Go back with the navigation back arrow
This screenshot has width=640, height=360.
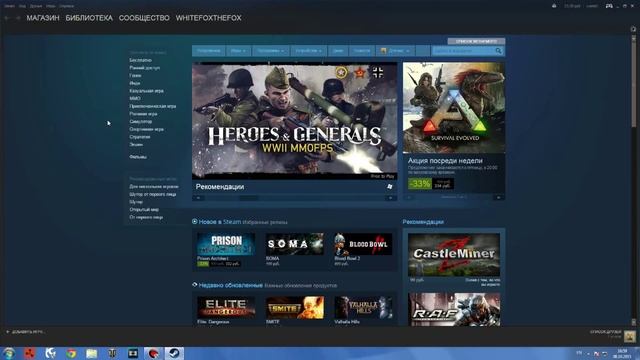pyautogui.click(x=7, y=18)
